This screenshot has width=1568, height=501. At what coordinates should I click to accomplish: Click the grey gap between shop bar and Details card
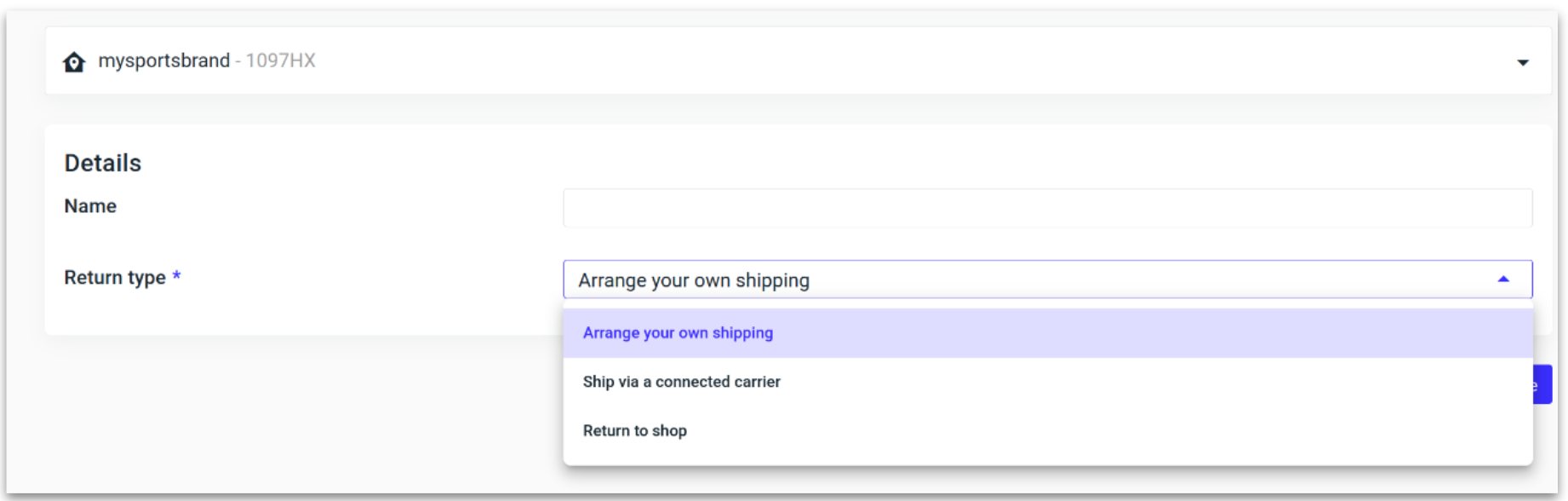coord(766,110)
